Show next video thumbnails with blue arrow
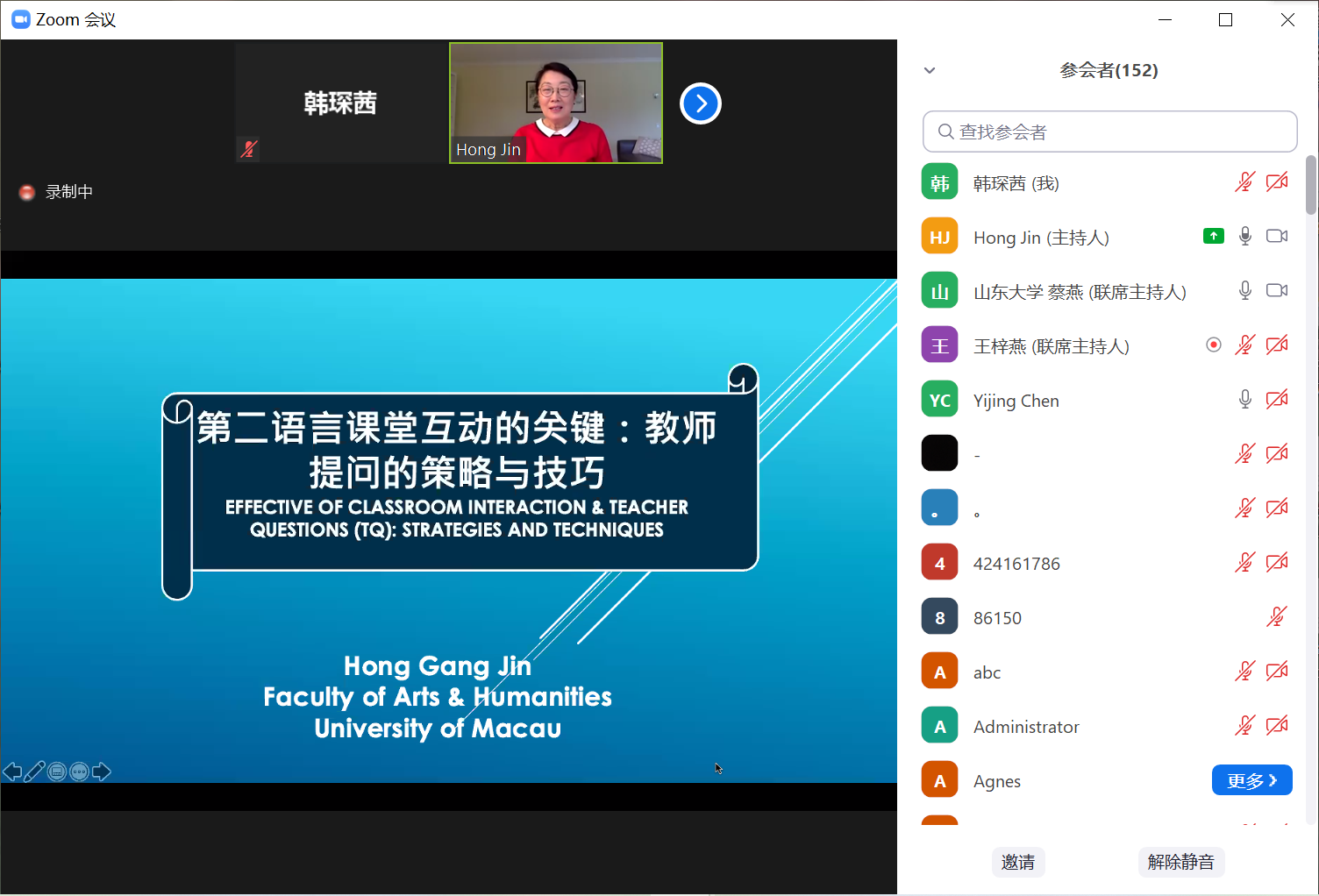 (x=700, y=103)
